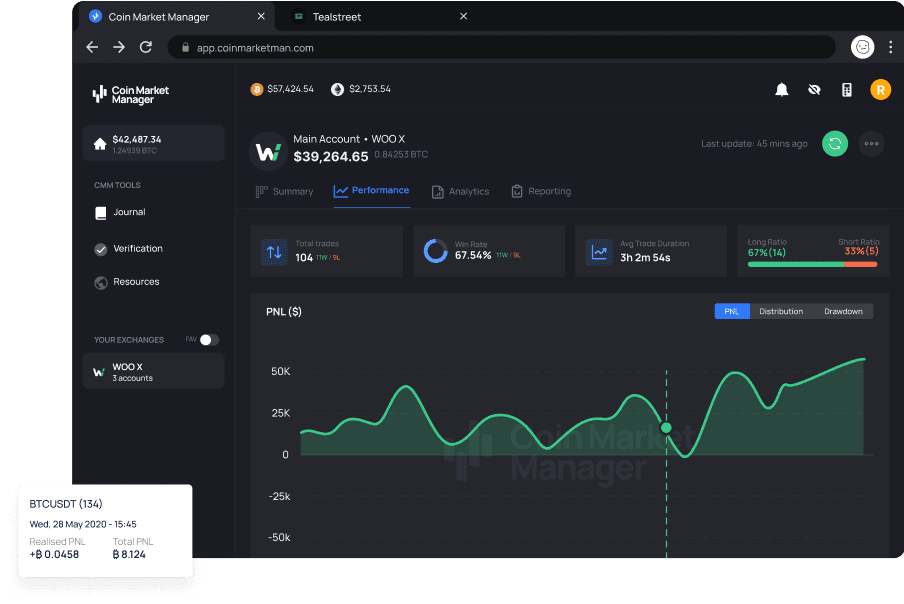Screen dimensions: 904x604
Task: Click the account balance $39,264.65
Action: click(x=330, y=157)
